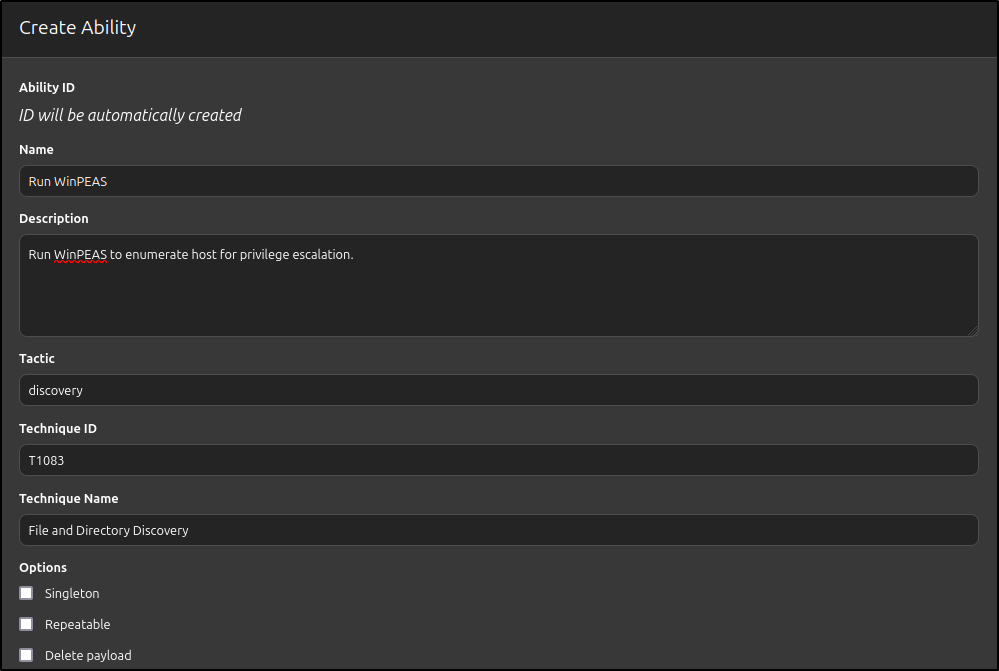Click the italic ID will be automatically created text
Image resolution: width=999 pixels, height=671 pixels.
point(130,115)
